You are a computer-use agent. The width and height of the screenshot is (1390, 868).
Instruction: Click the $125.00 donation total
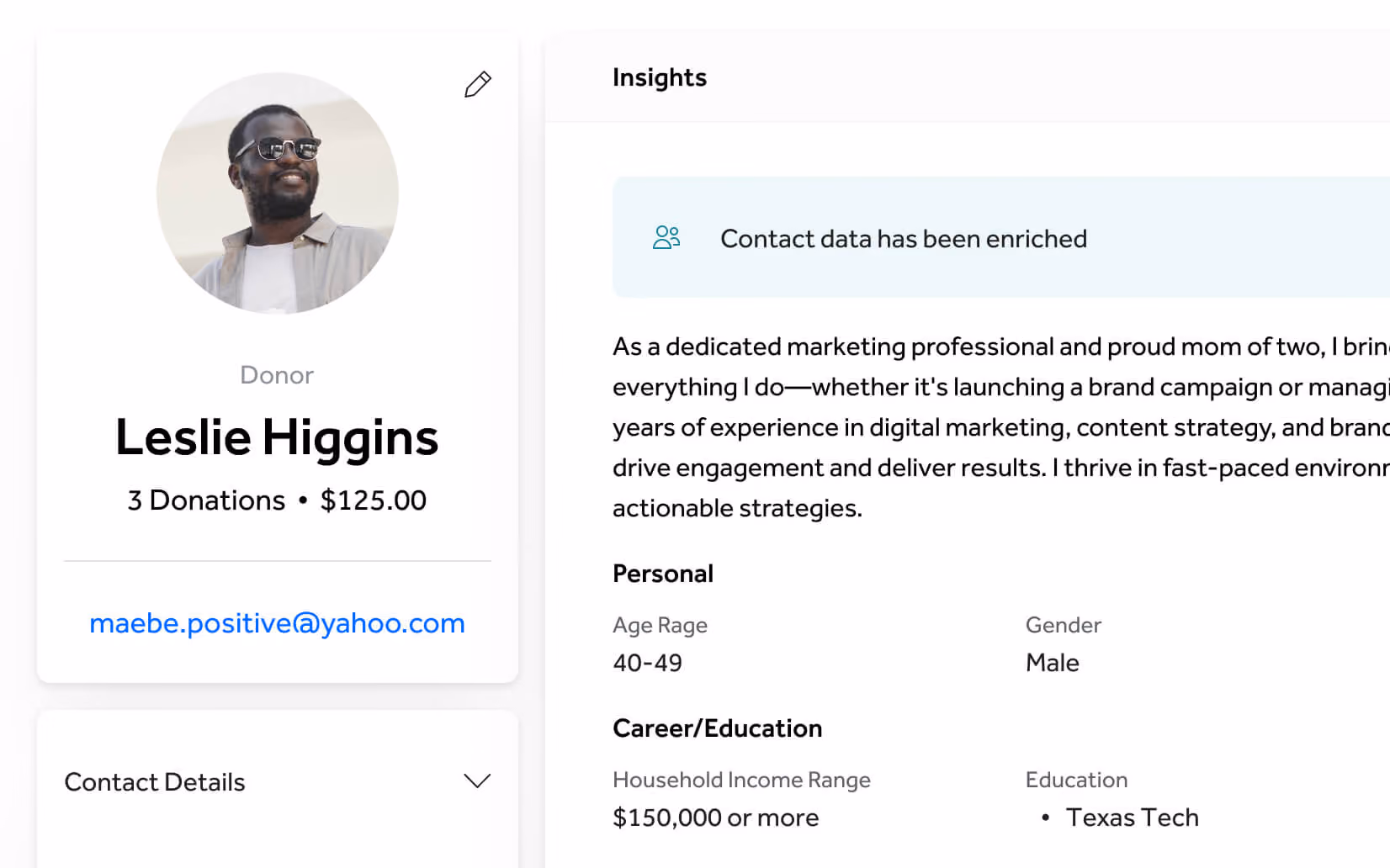pyautogui.click(x=374, y=500)
